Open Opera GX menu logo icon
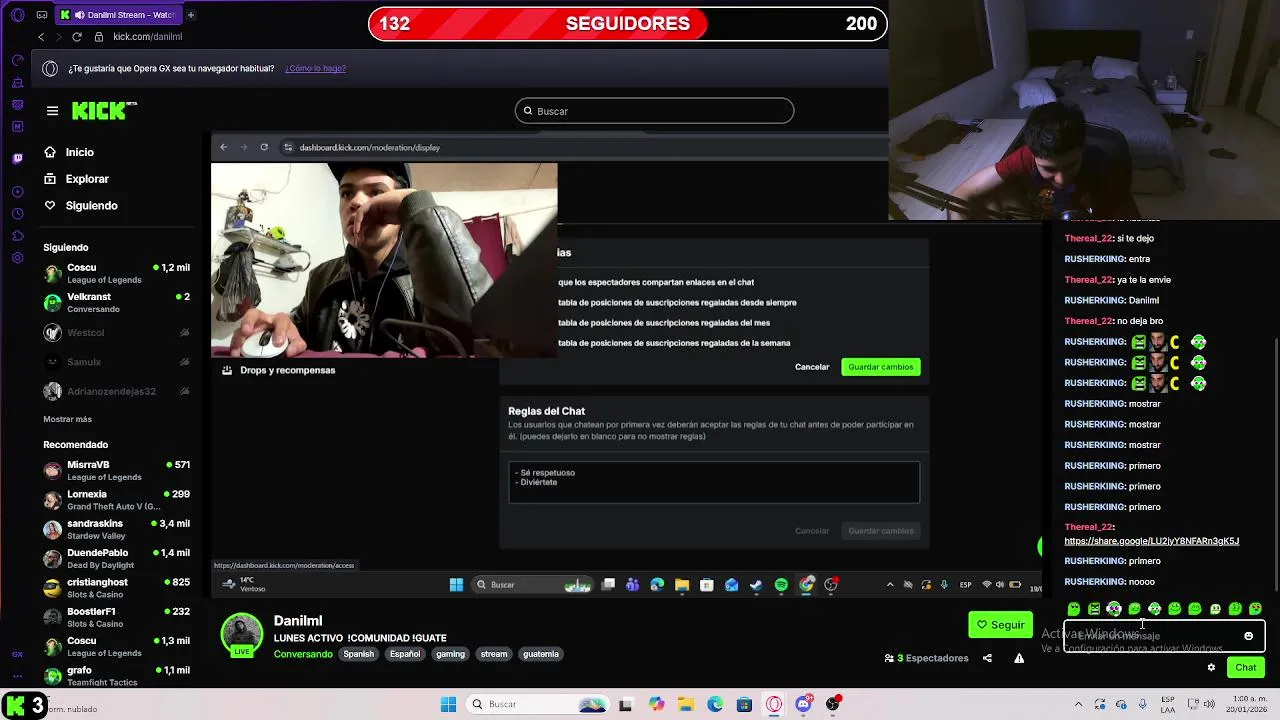Viewport: 1280px width, 720px height. pyautogui.click(x=17, y=15)
